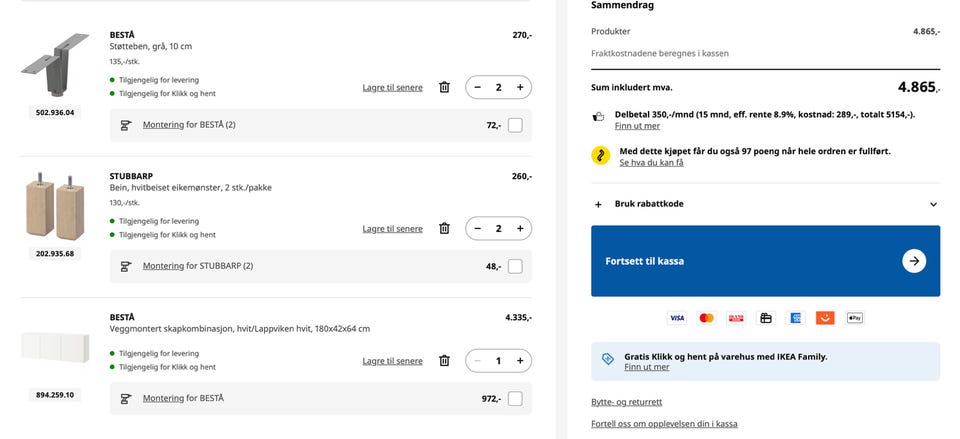Screen dimensions: 960x439
Task: Open Finn ut mer under Delbetal
Action: click(637, 126)
